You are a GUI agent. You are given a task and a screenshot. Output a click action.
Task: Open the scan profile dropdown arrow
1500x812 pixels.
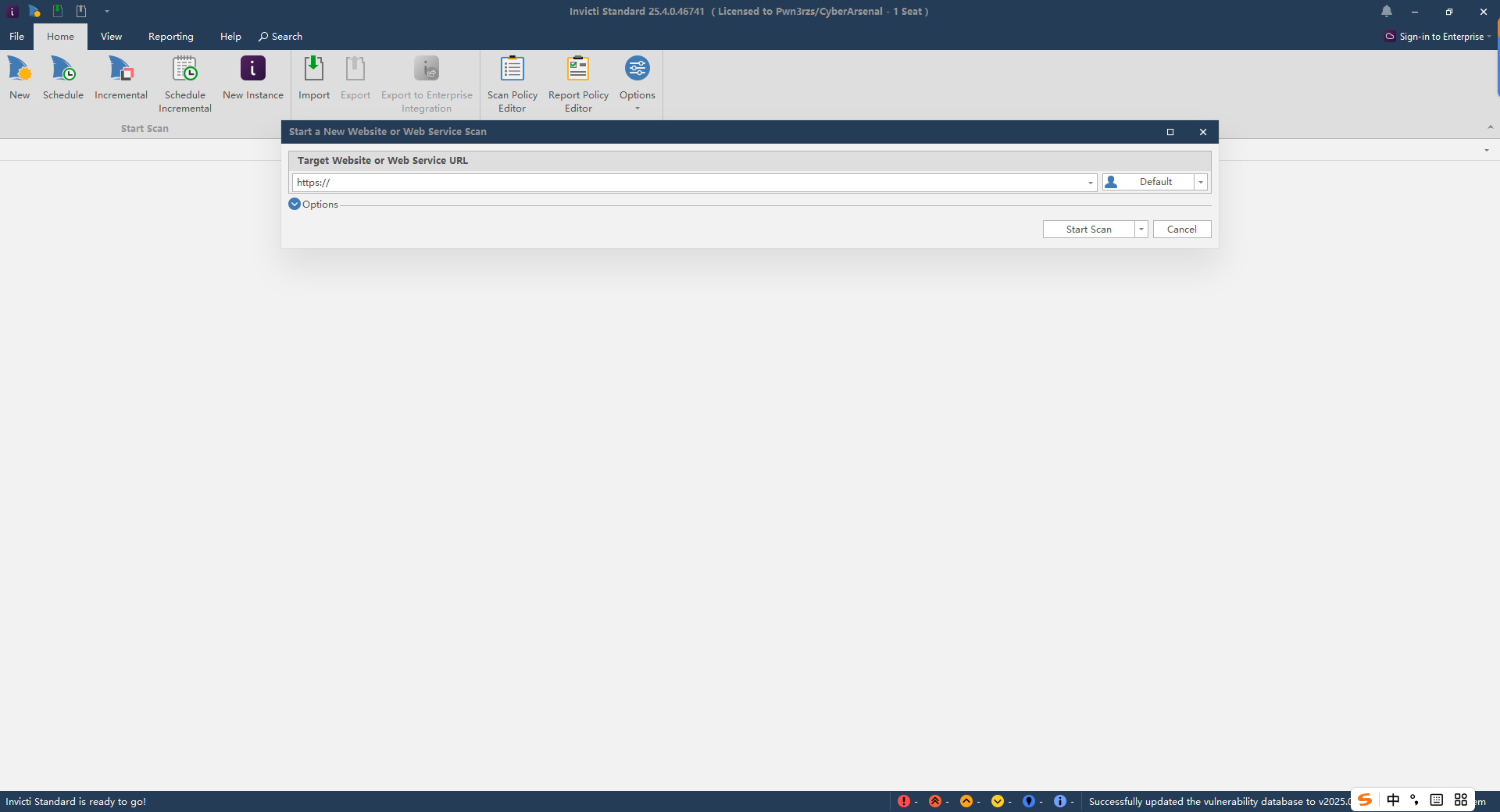click(x=1201, y=182)
